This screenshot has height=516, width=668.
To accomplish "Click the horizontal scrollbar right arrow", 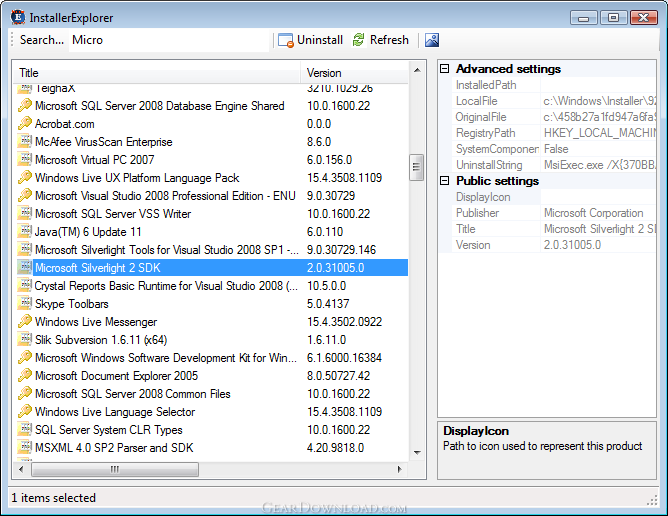I will (x=399, y=469).
